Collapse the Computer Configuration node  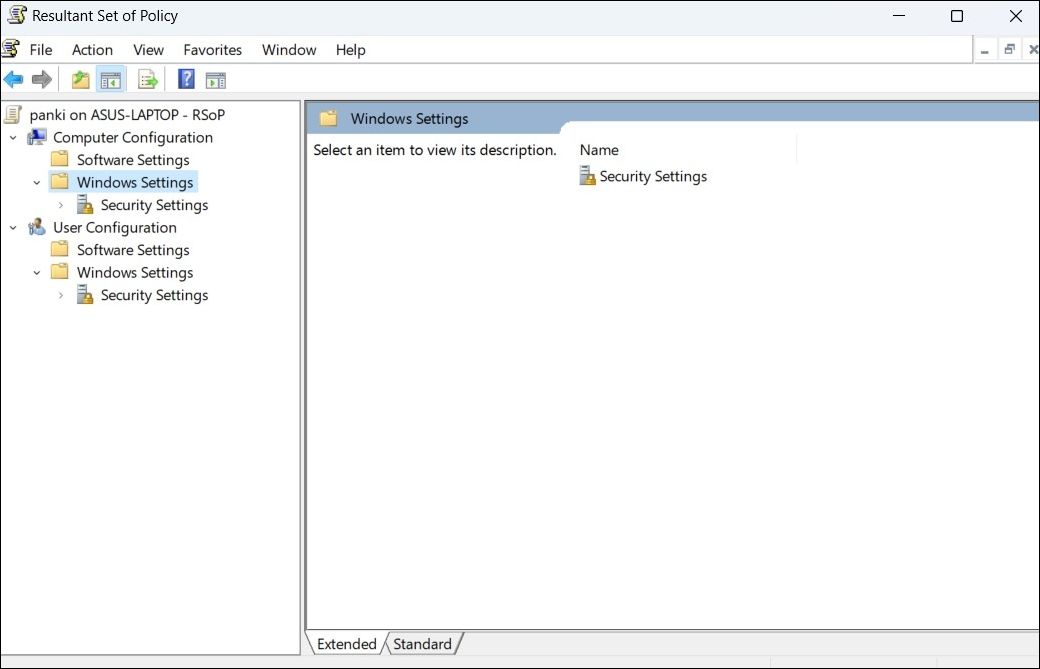13,138
